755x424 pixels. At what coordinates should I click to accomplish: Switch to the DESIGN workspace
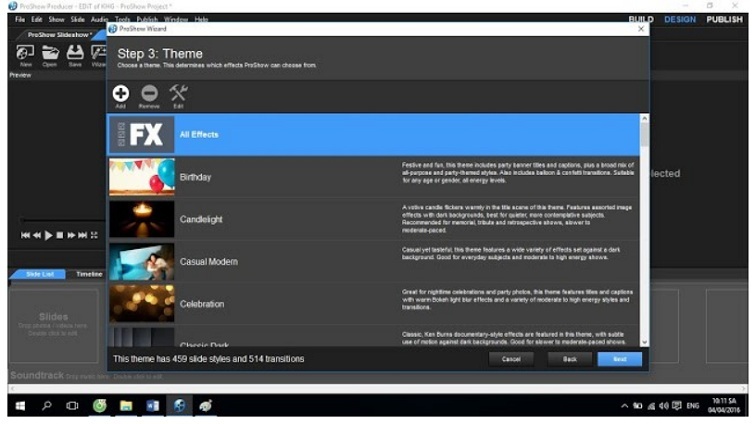[x=680, y=20]
